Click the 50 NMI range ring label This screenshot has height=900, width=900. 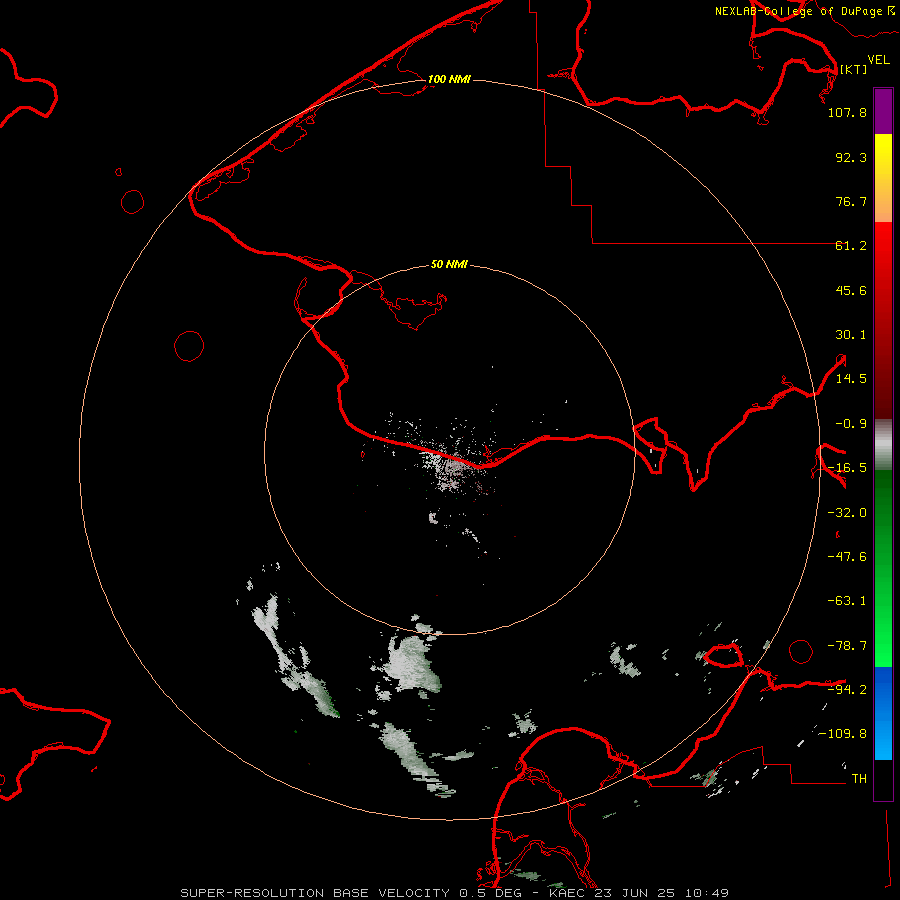(x=449, y=264)
